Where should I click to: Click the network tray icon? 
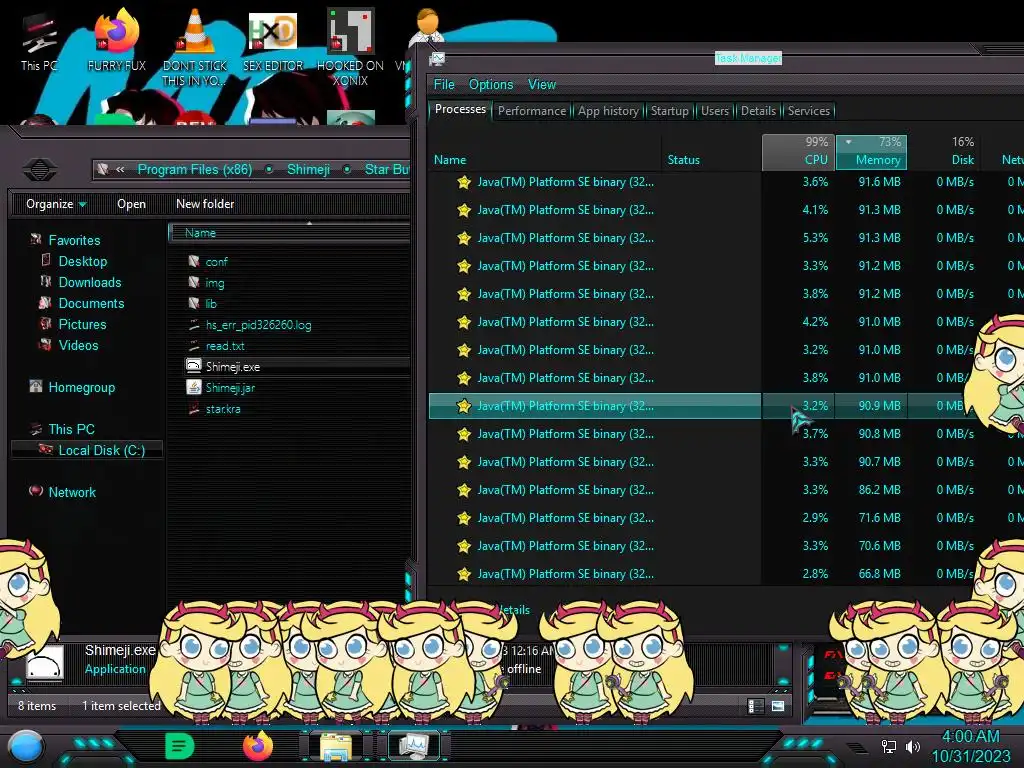pyautogui.click(x=889, y=746)
